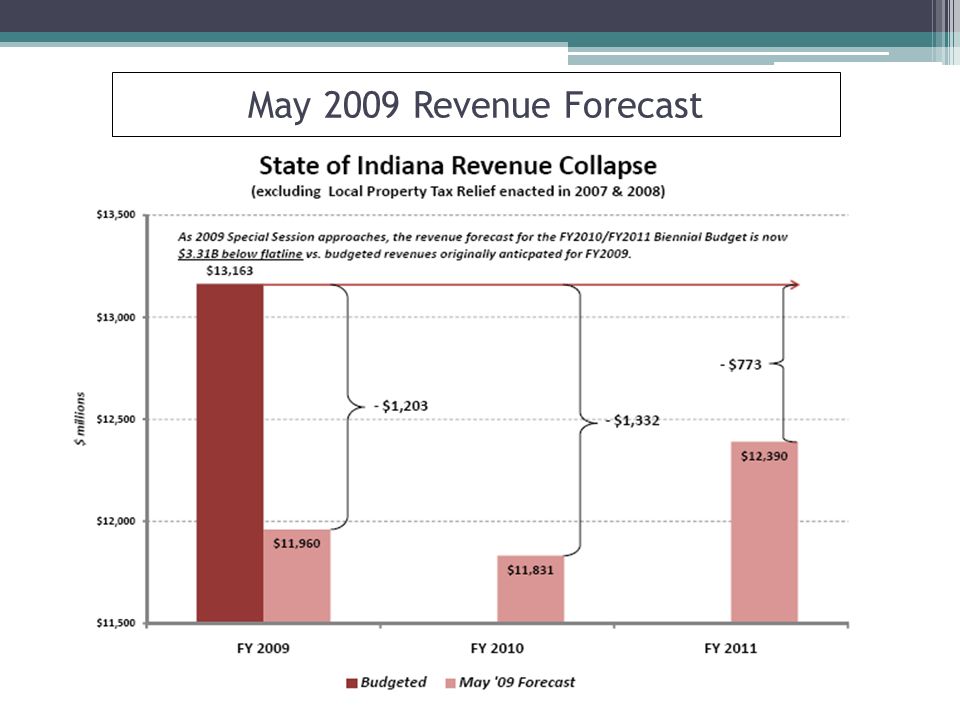Click the '$ millions' y-axis title
Viewport: 960px width, 720px height.
click(x=80, y=419)
